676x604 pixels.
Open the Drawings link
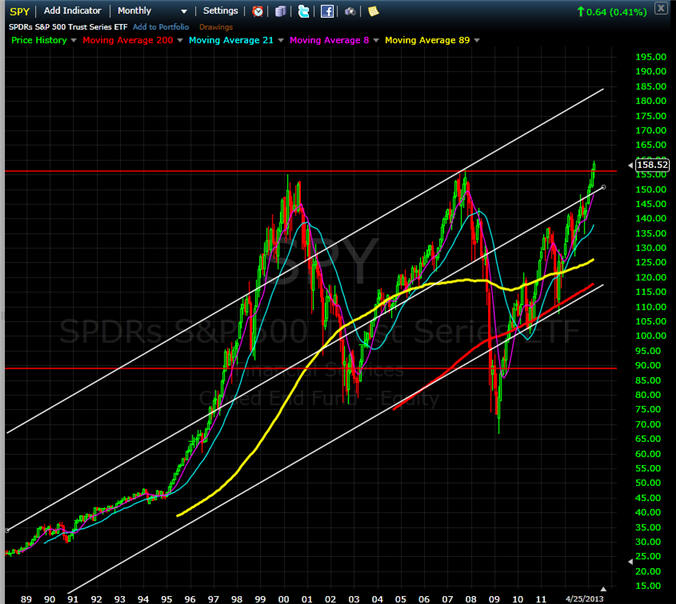[216, 27]
